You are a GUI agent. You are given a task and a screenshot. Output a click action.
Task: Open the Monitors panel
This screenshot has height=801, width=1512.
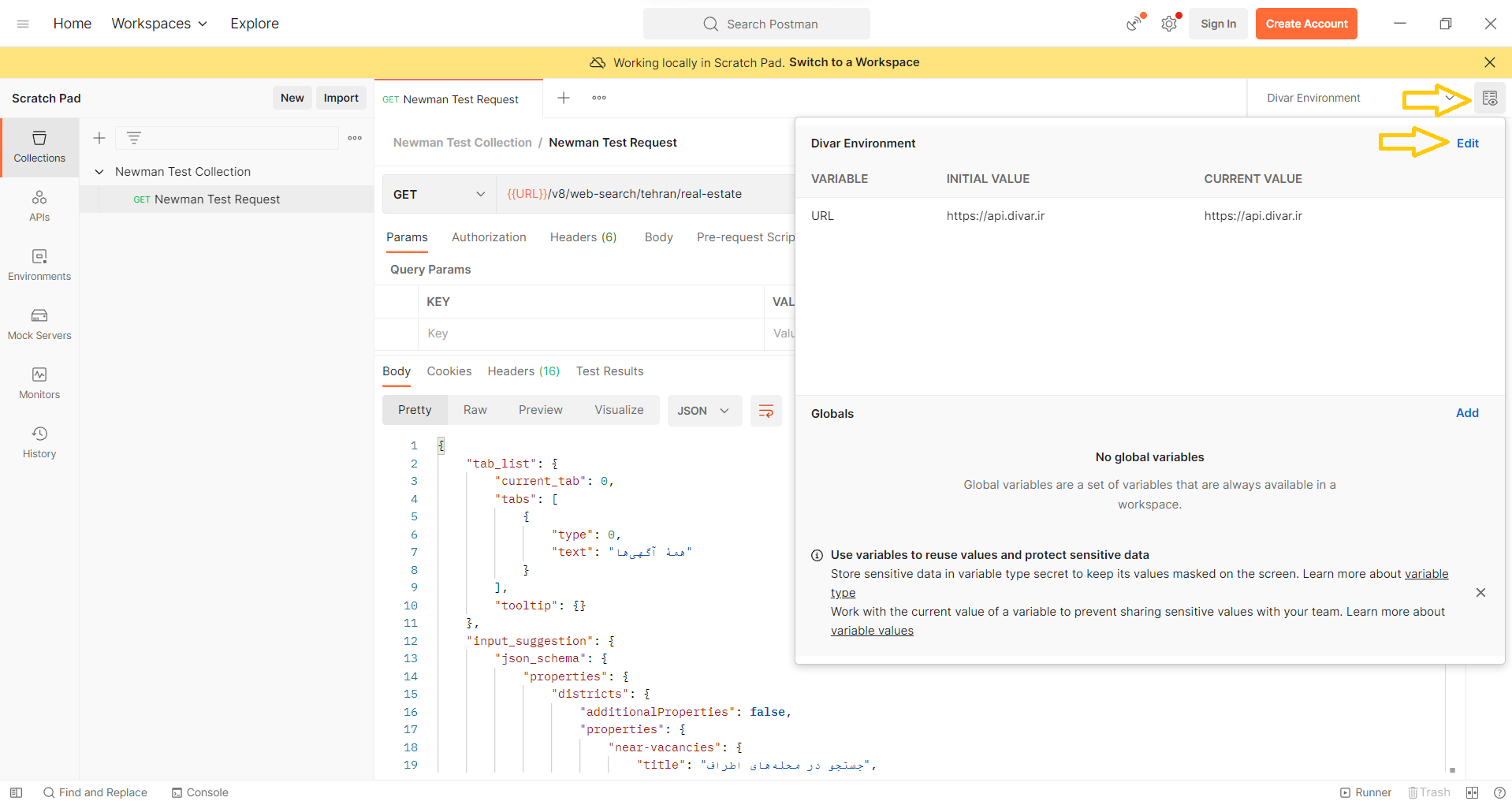point(39,382)
